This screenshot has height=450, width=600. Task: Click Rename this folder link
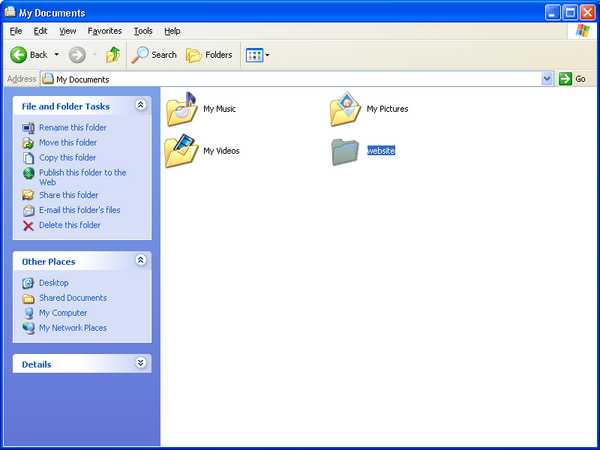(73, 127)
